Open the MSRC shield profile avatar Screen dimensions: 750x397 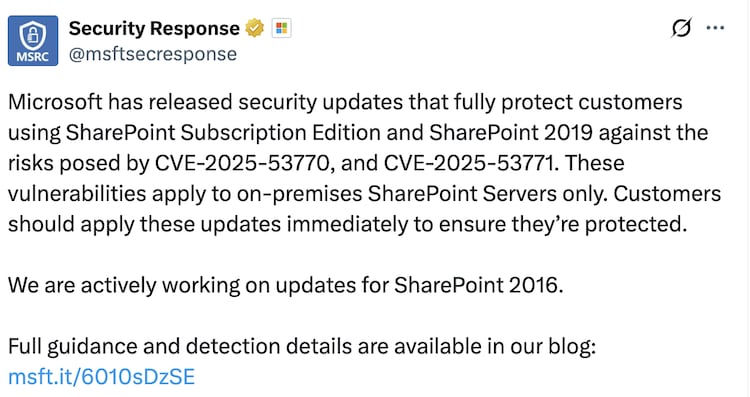(33, 41)
